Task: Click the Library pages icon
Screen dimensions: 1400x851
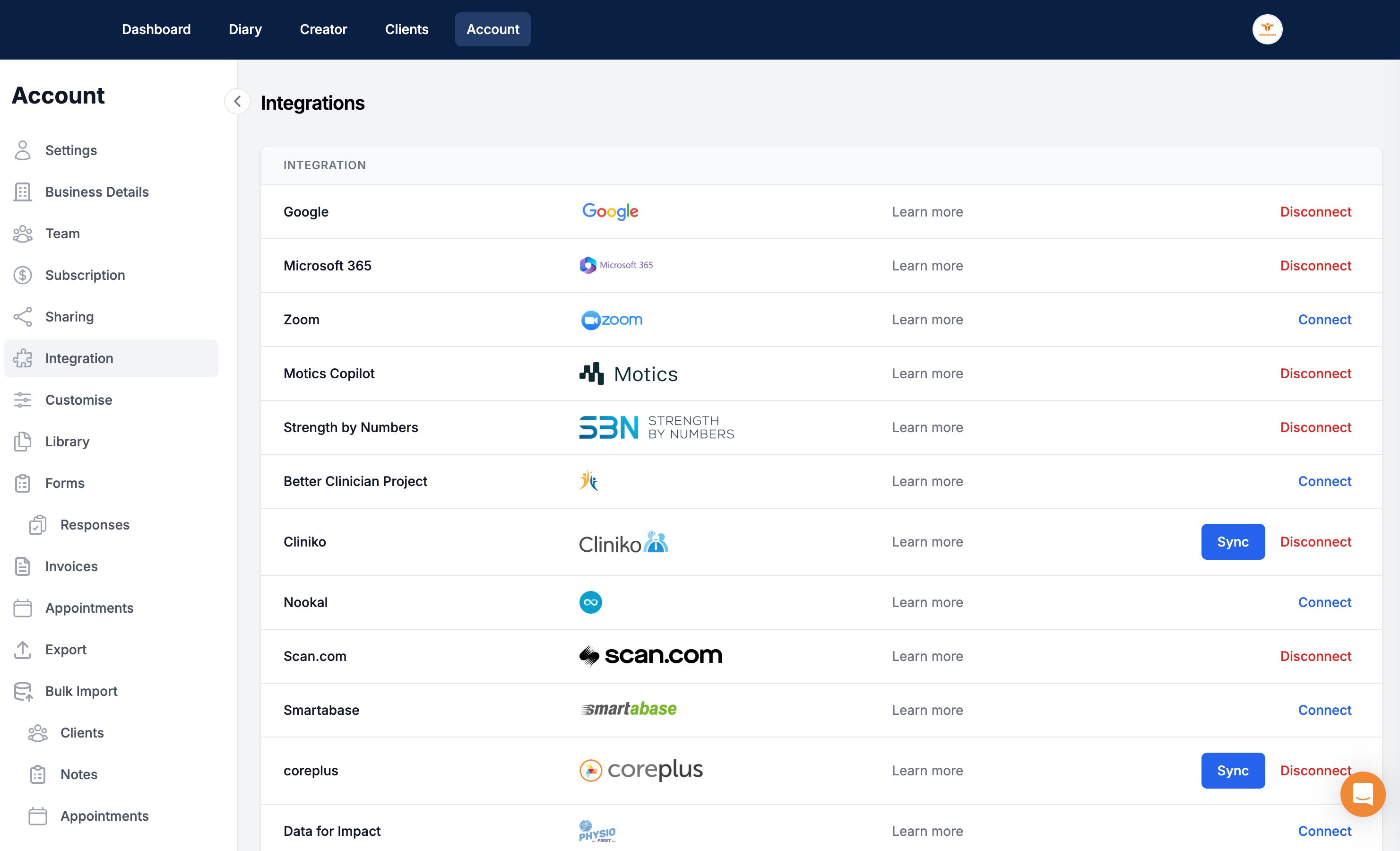Action: tap(23, 441)
